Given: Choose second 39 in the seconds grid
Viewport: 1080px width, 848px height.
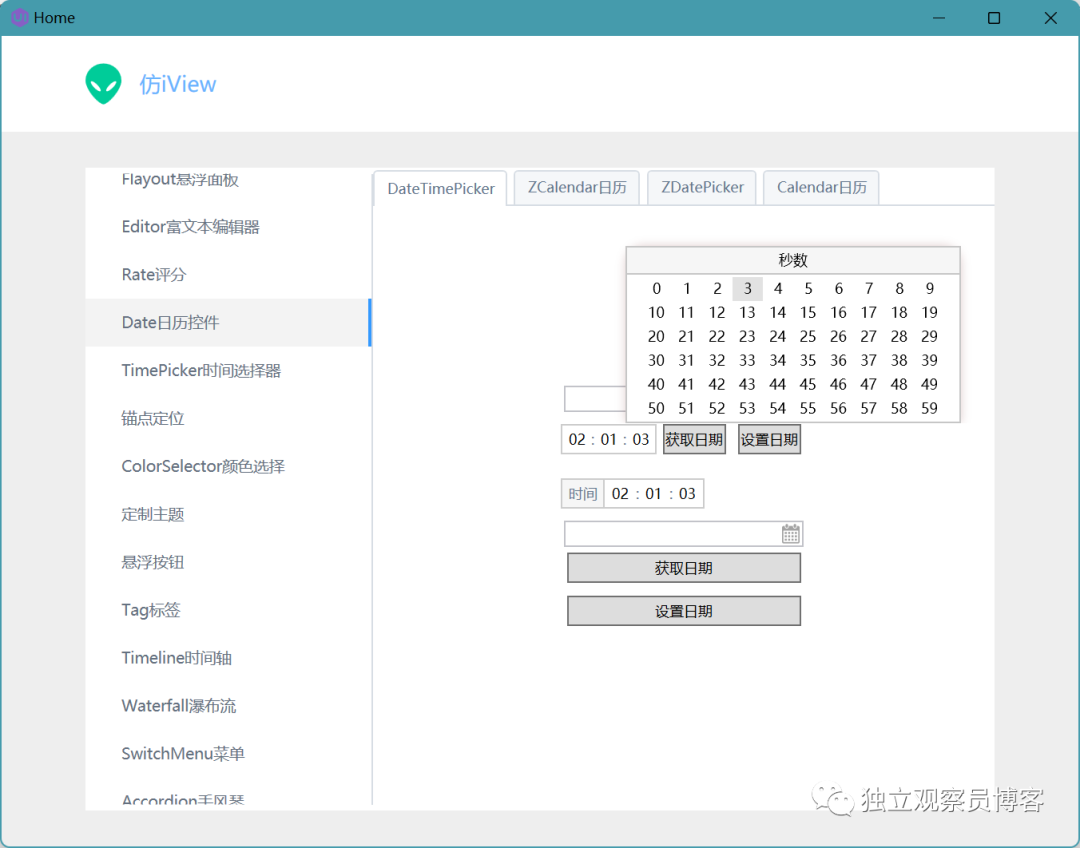Looking at the screenshot, I should click(x=929, y=360).
